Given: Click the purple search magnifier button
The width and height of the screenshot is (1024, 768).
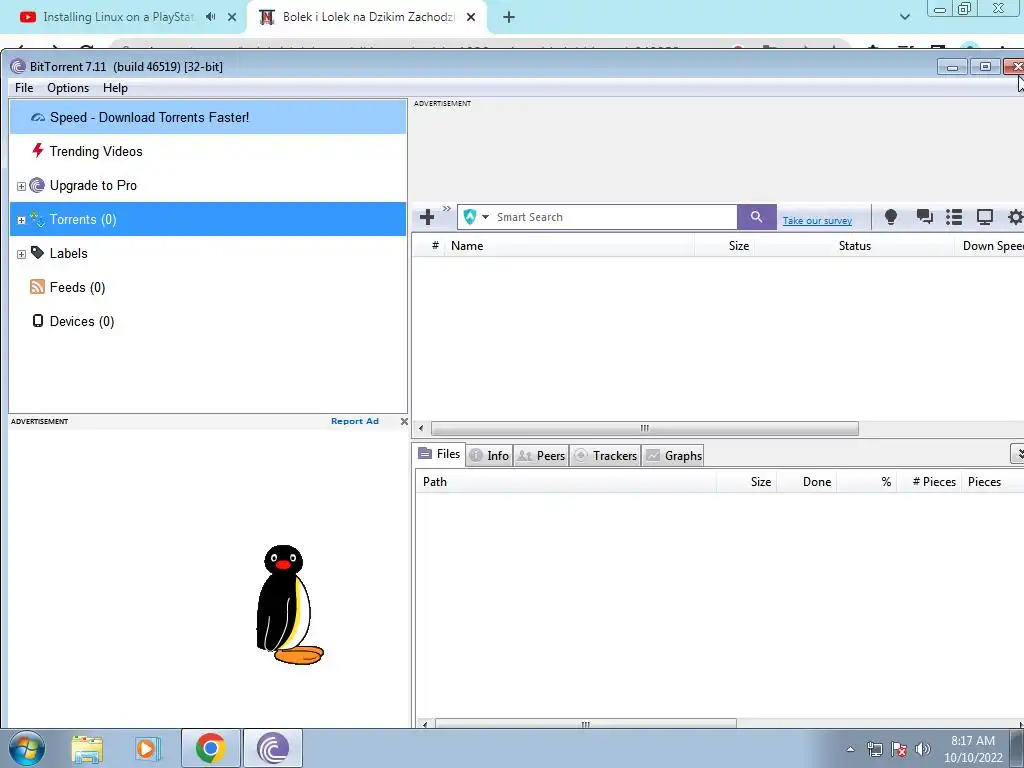Looking at the screenshot, I should (x=756, y=217).
